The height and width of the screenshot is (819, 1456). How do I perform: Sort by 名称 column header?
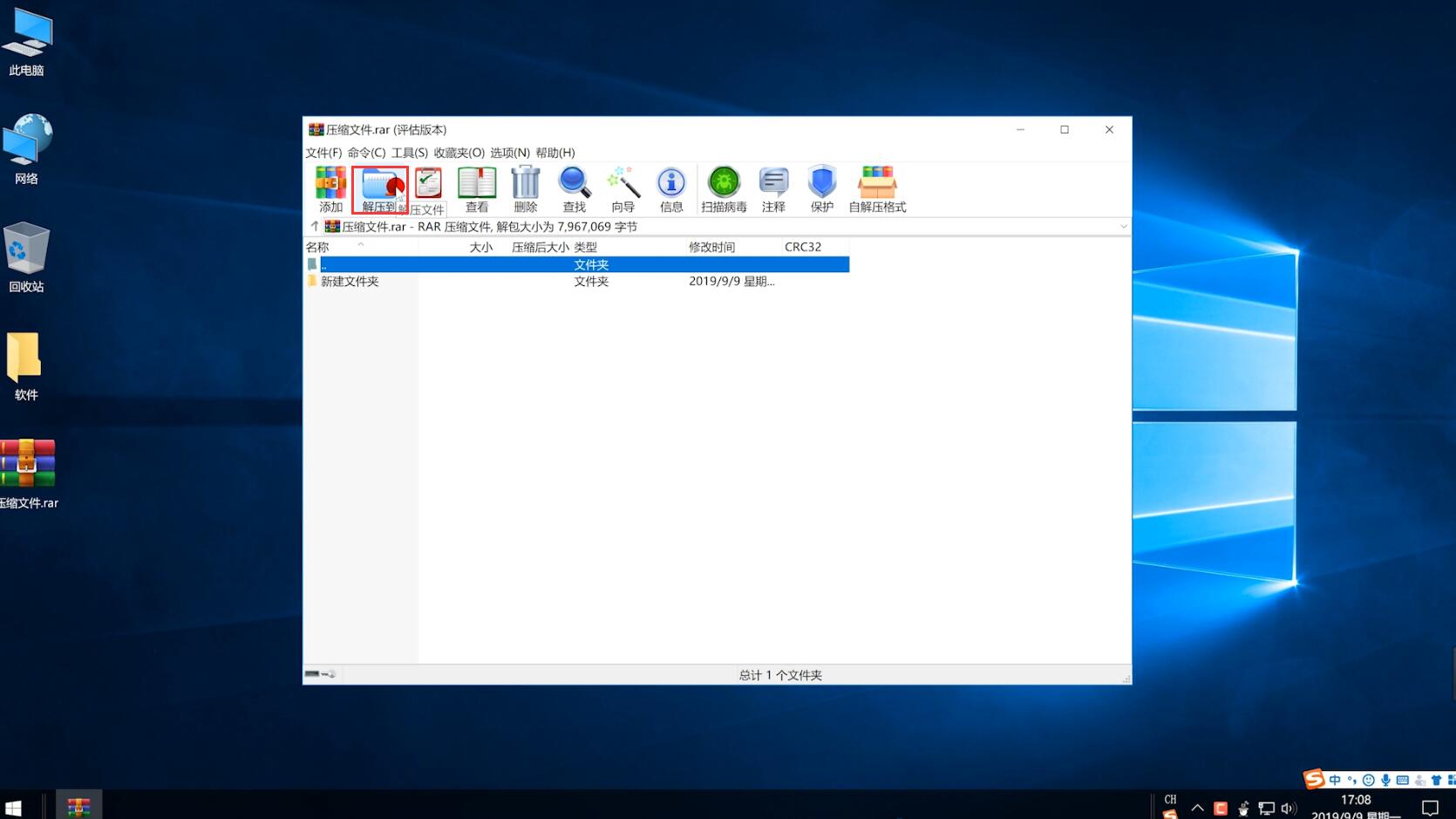[x=361, y=247]
